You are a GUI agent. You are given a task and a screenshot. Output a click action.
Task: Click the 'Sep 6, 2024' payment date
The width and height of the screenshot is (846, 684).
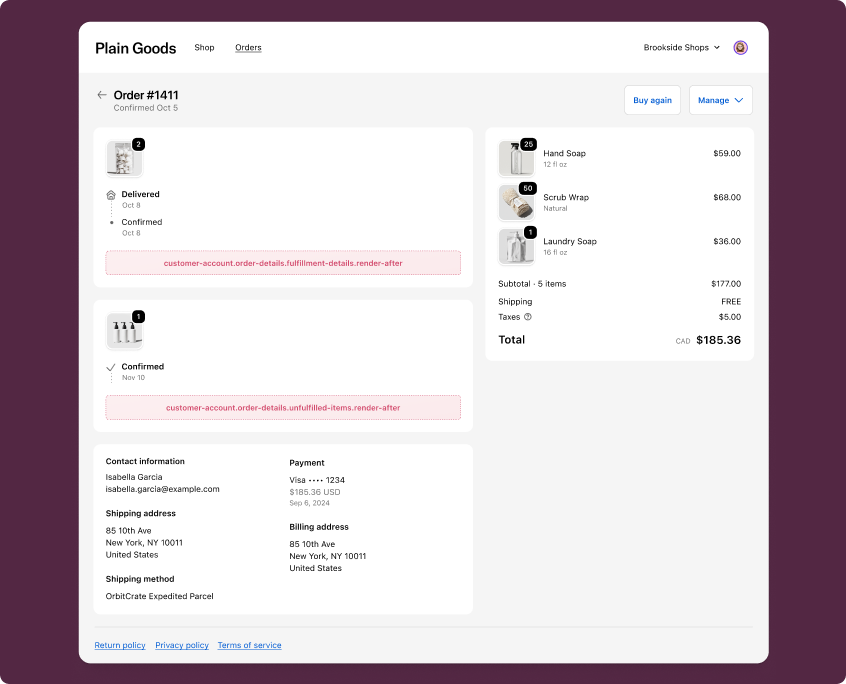(309, 503)
